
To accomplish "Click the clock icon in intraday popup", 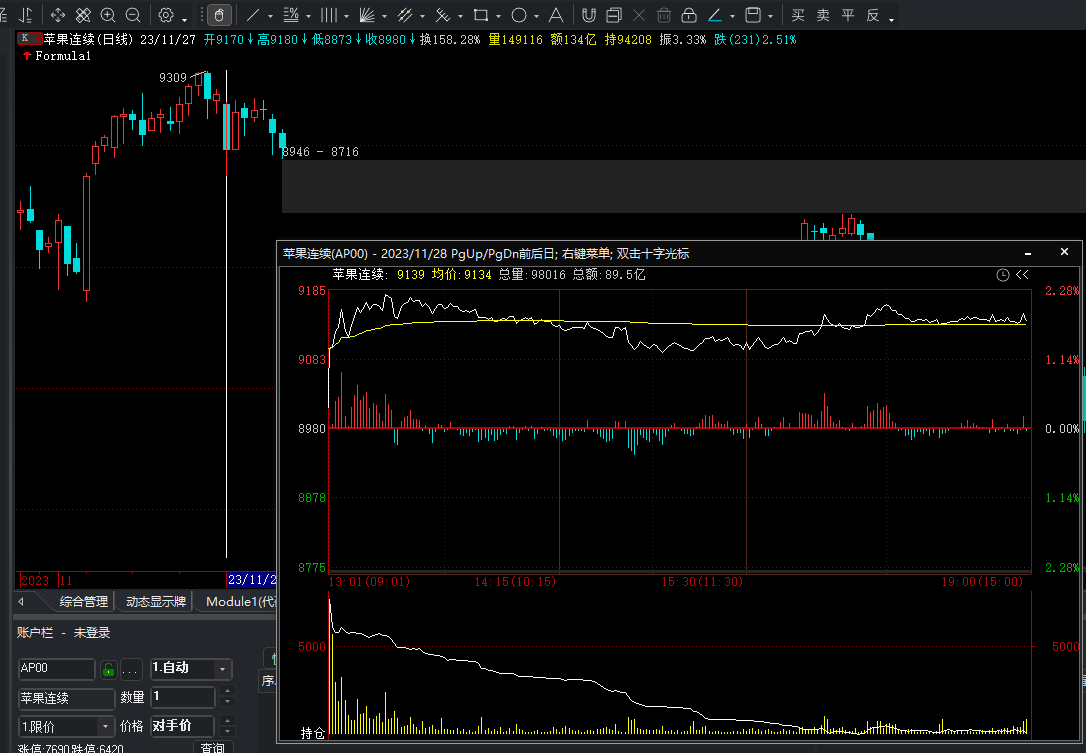I will (x=1002, y=275).
